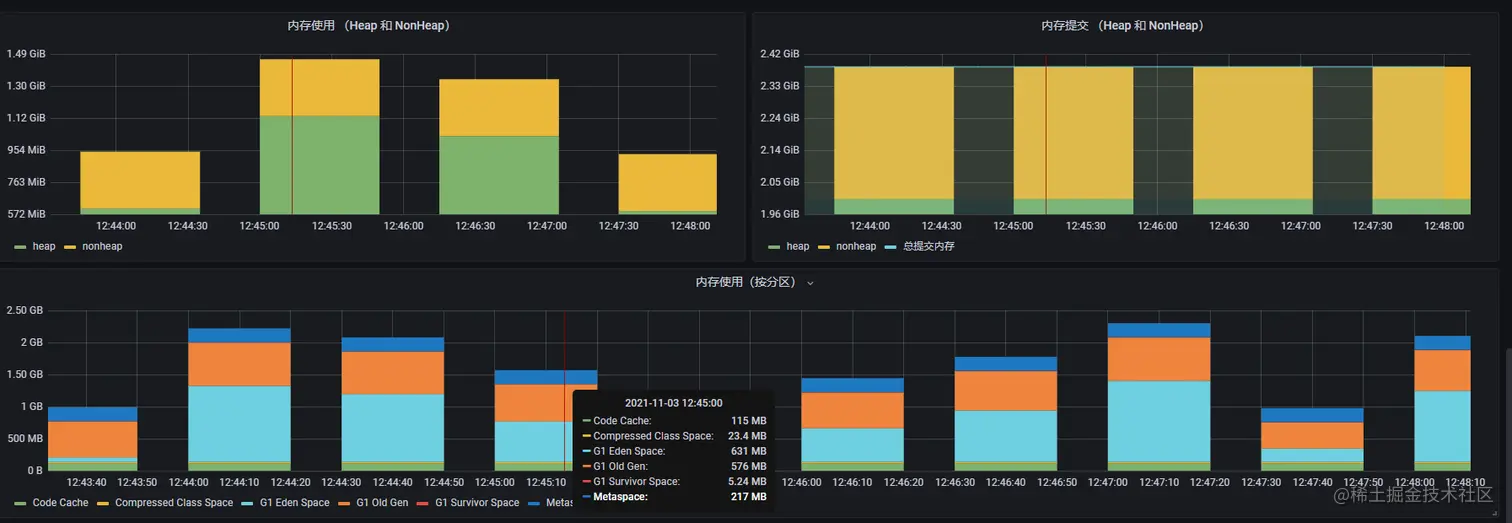The image size is (1512, 523).
Task: Toggle Code Cache series in legend
Action: (60, 503)
